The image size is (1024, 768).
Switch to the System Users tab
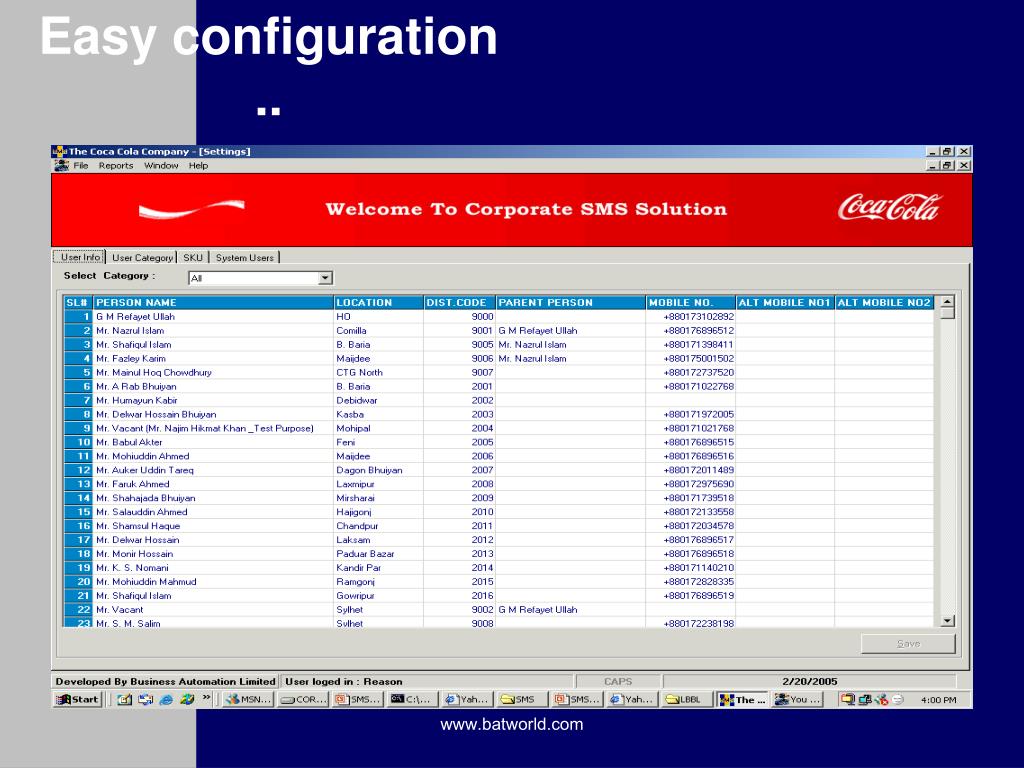click(244, 258)
